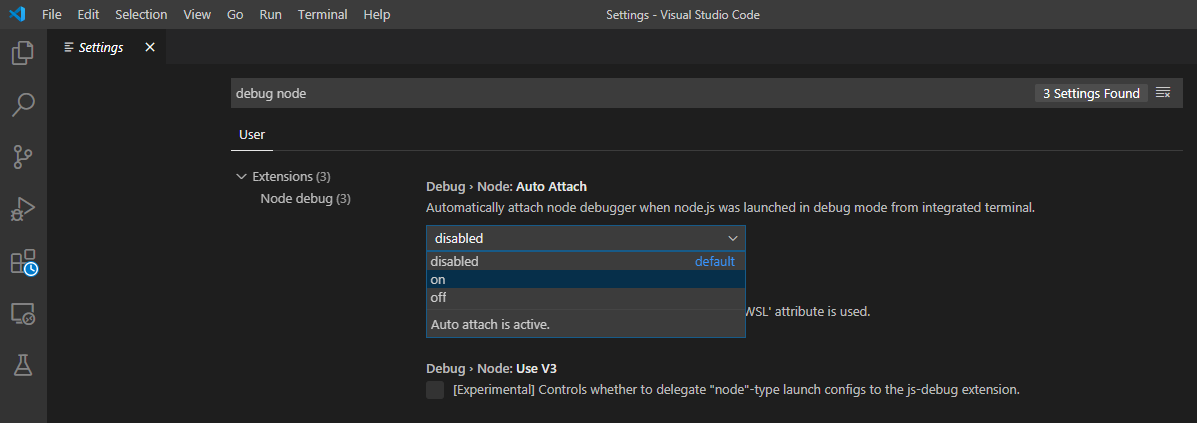Open the Testing flask icon
This screenshot has width=1197, height=423.
(23, 366)
